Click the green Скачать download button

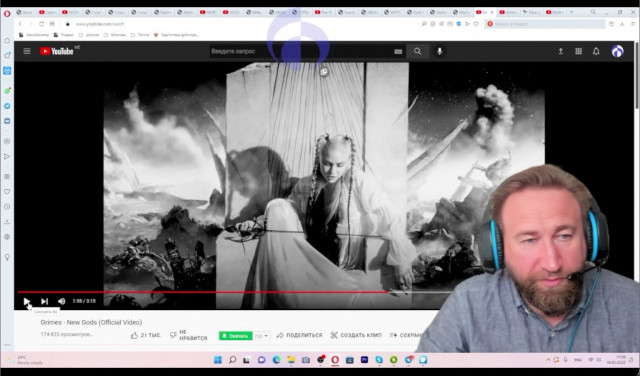[236, 336]
